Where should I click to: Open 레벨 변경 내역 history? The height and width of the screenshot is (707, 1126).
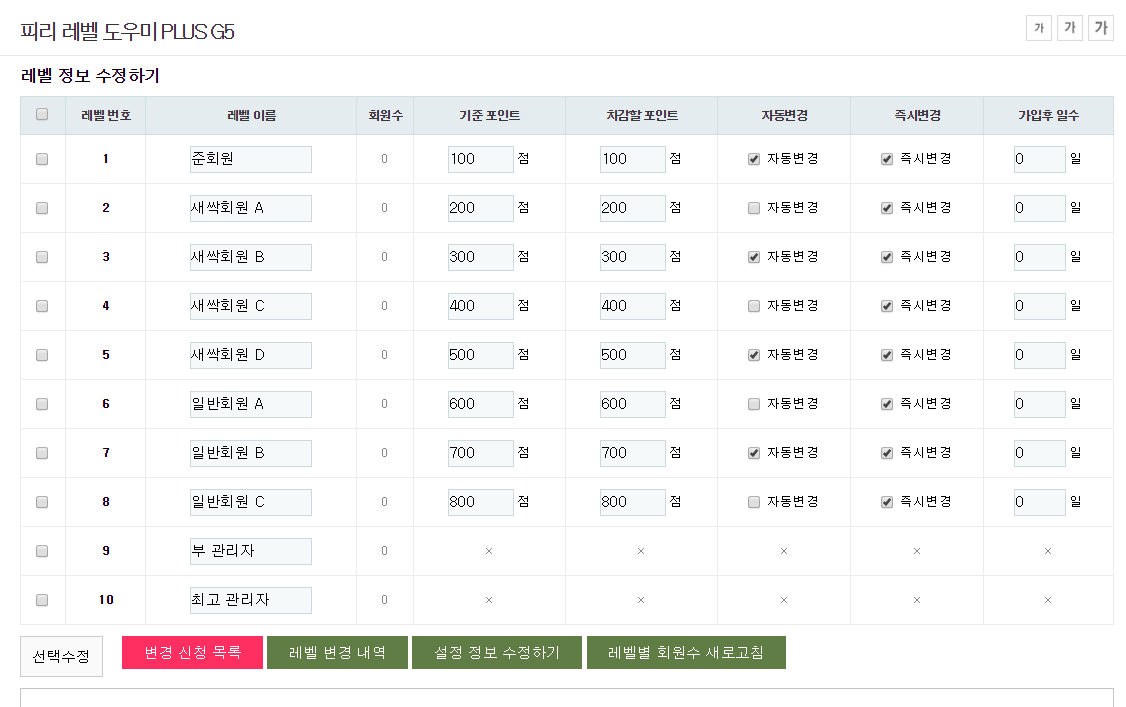click(x=337, y=653)
